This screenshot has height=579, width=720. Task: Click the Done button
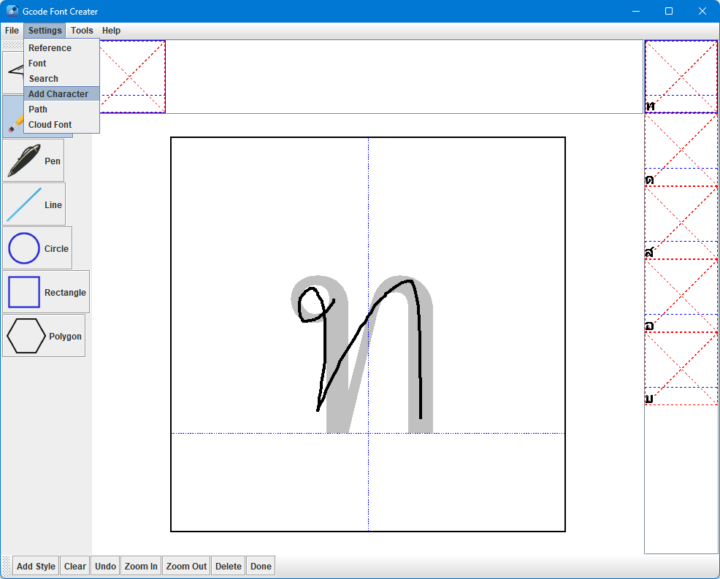coord(261,566)
